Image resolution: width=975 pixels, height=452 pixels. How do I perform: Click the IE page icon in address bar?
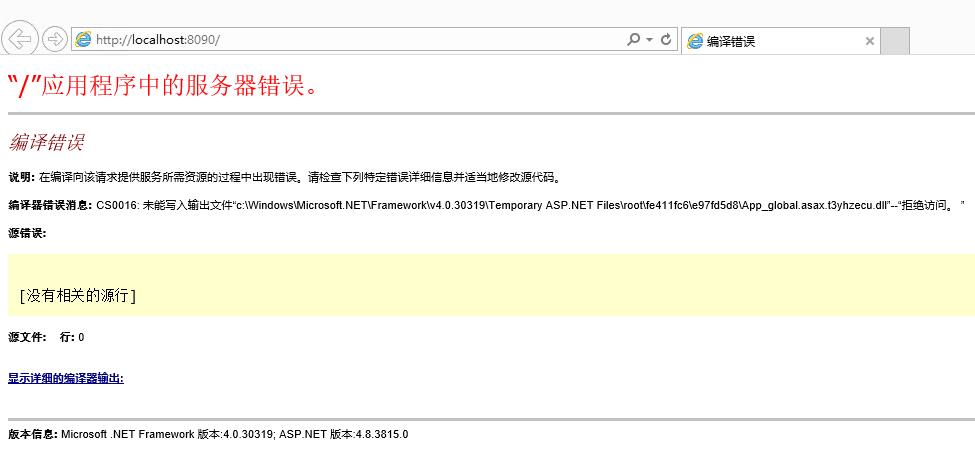pos(83,40)
